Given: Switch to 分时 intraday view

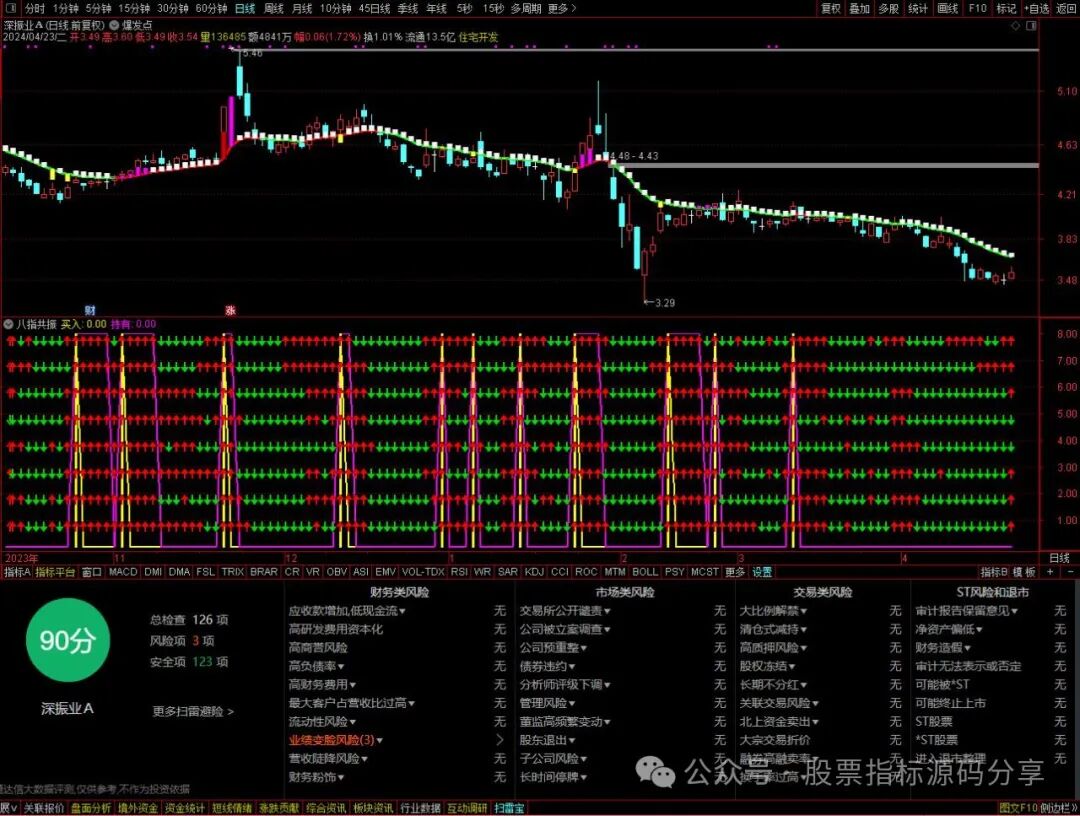Looking at the screenshot, I should pyautogui.click(x=34, y=8).
